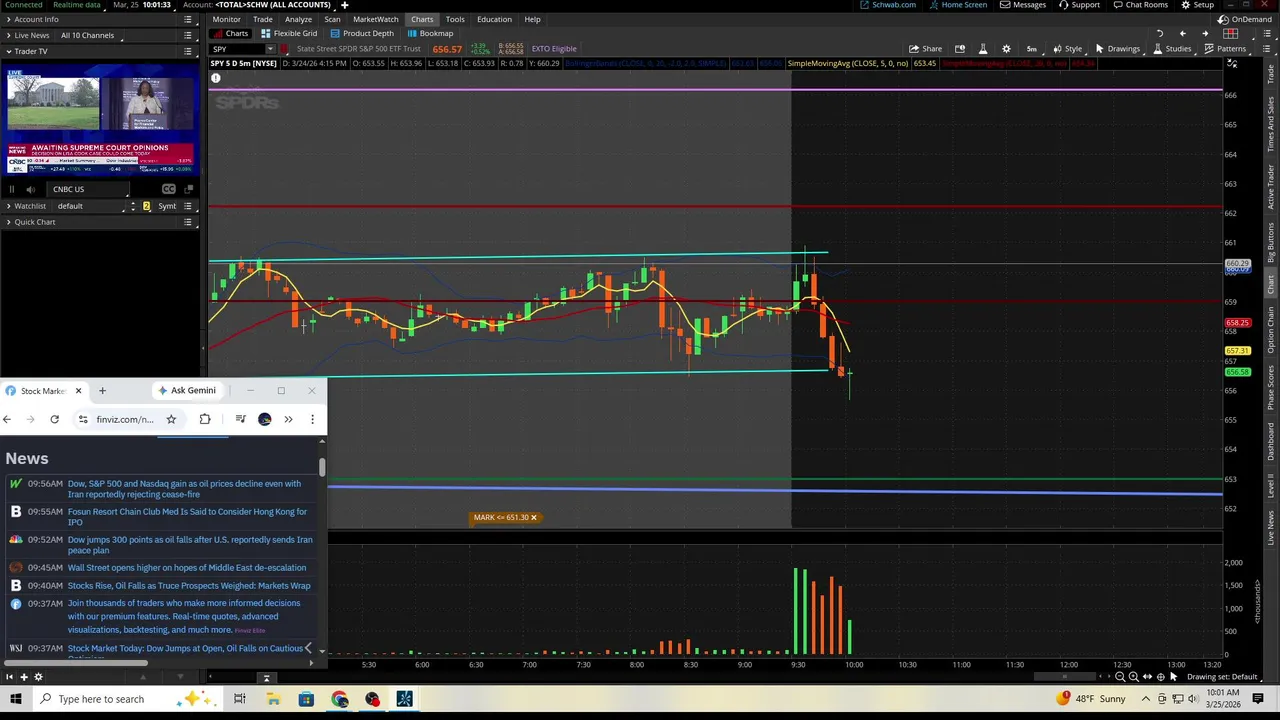This screenshot has width=1280, height=720.
Task: Open Chat Rooms
Action: click(x=1139, y=5)
